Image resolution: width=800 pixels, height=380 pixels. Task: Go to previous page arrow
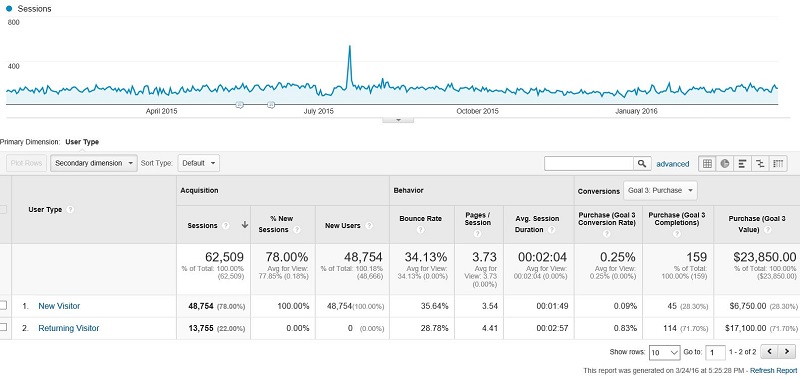(x=769, y=351)
